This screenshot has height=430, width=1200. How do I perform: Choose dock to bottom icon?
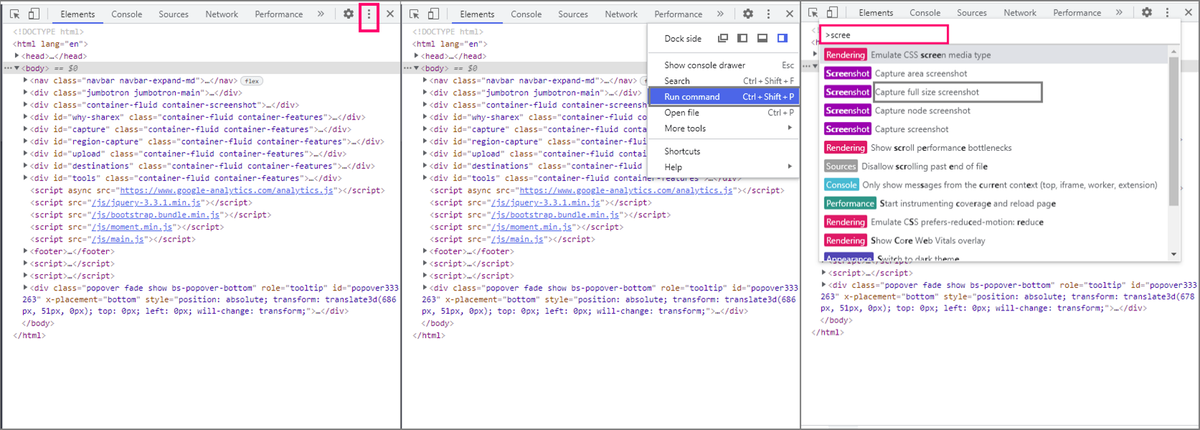[x=763, y=37]
